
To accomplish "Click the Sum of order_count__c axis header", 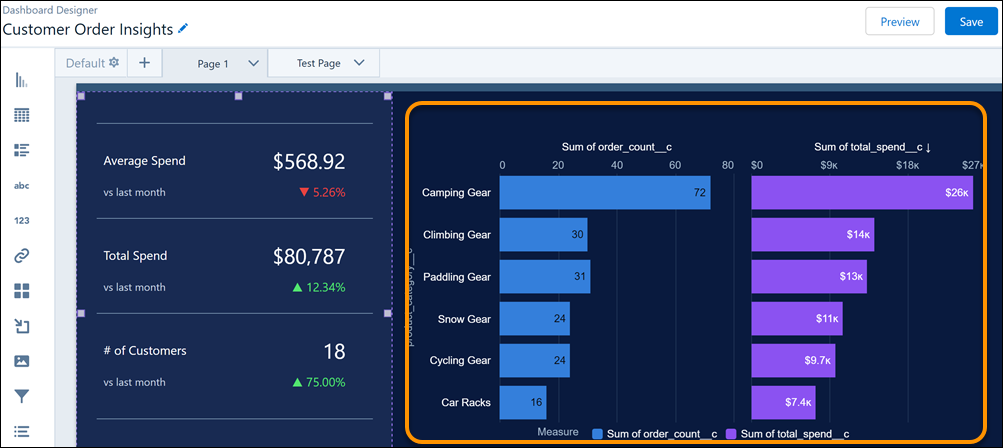I will [617, 147].
